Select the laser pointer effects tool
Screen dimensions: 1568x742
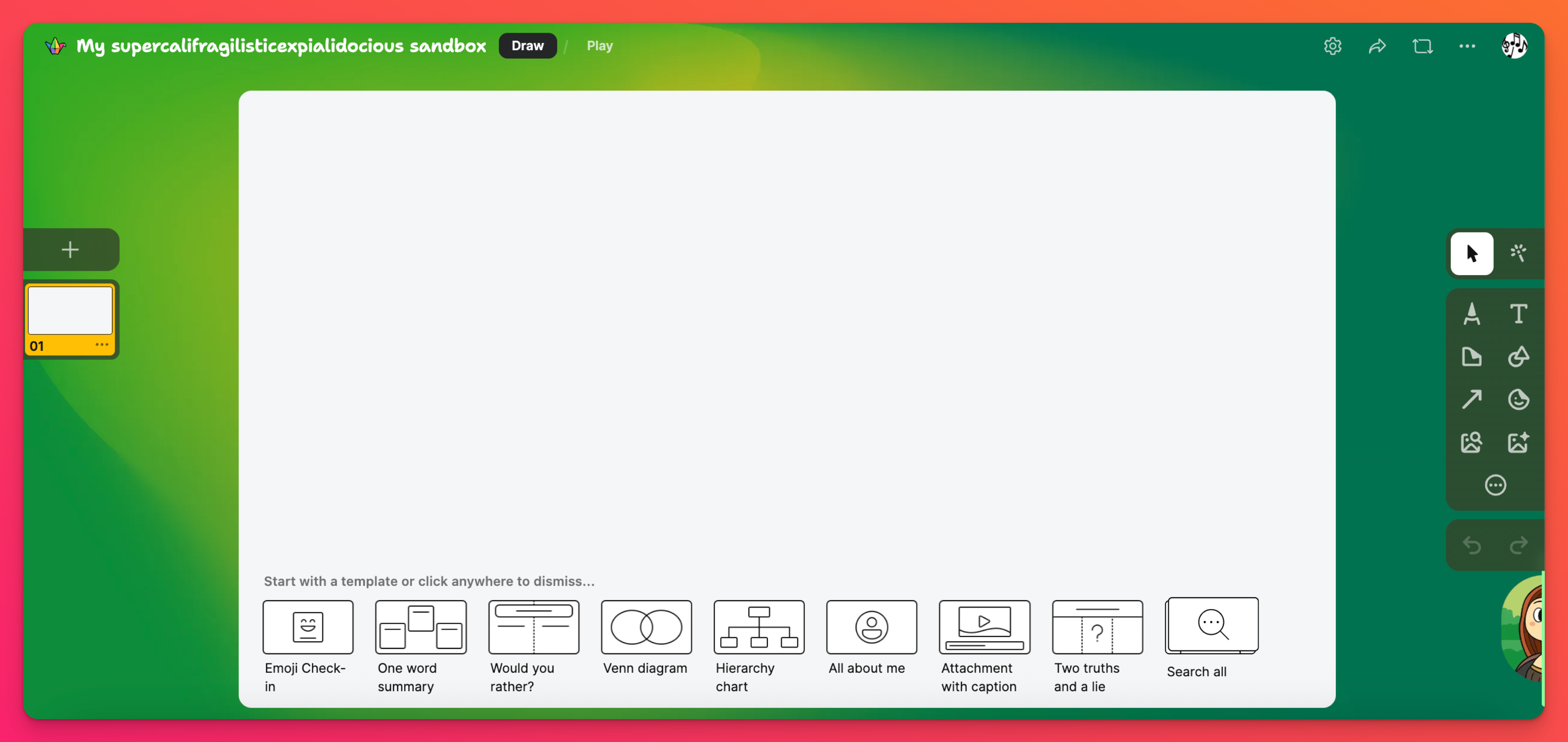1518,253
